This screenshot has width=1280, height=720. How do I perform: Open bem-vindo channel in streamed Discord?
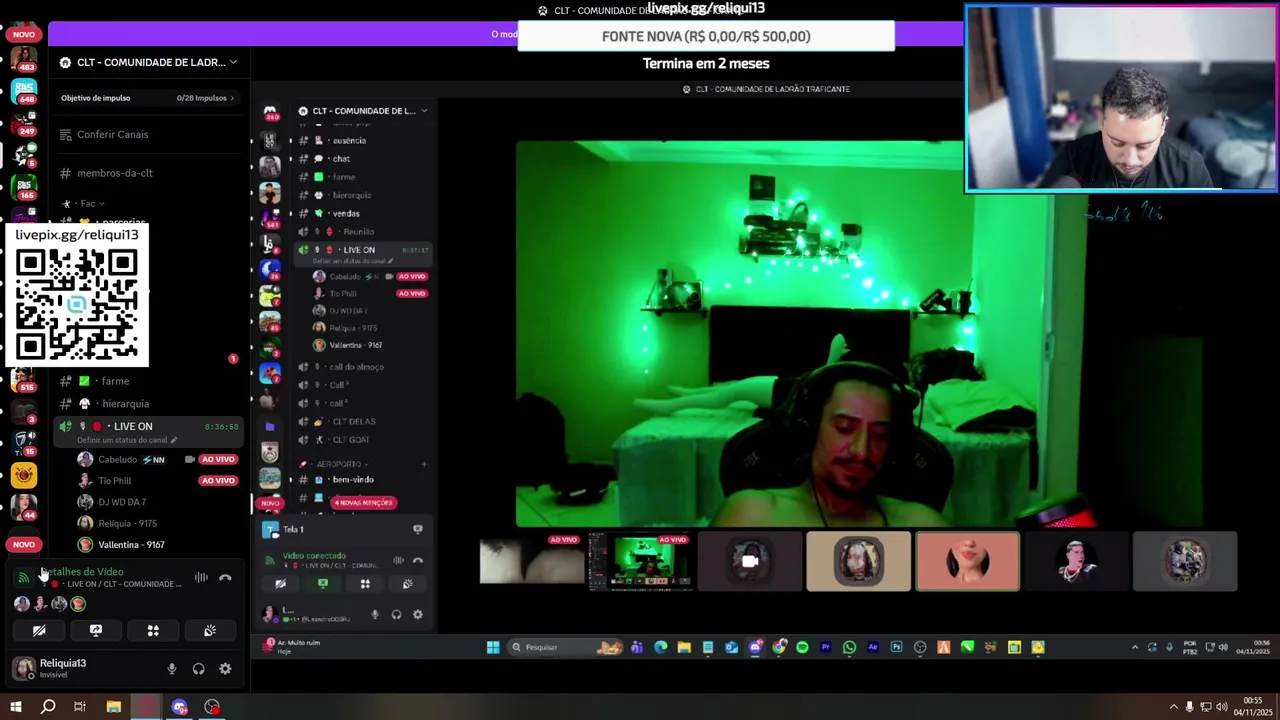352,480
